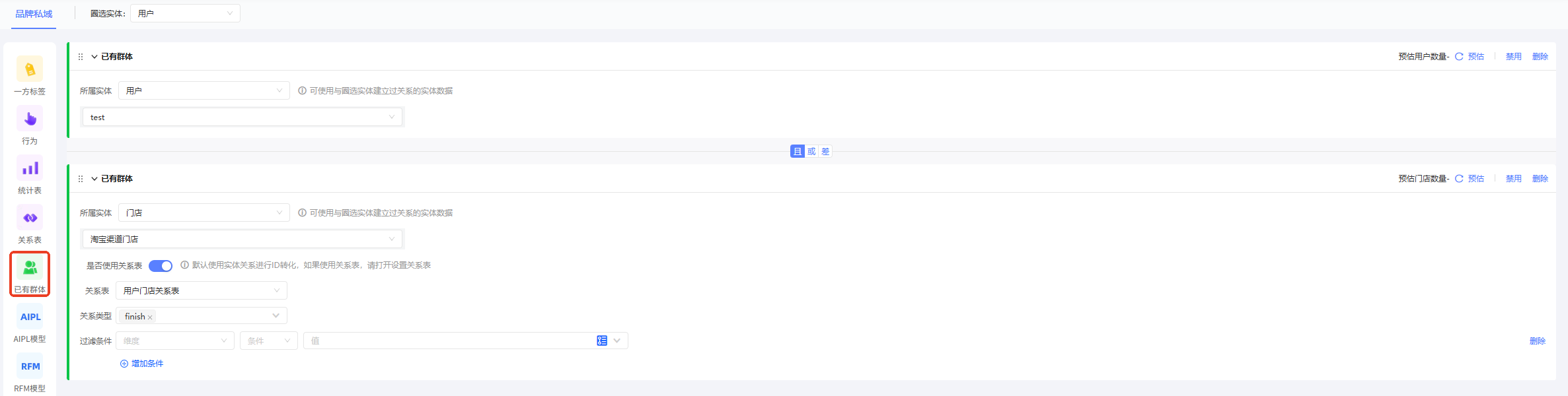Select the 已有群体 group icon

tap(30, 268)
